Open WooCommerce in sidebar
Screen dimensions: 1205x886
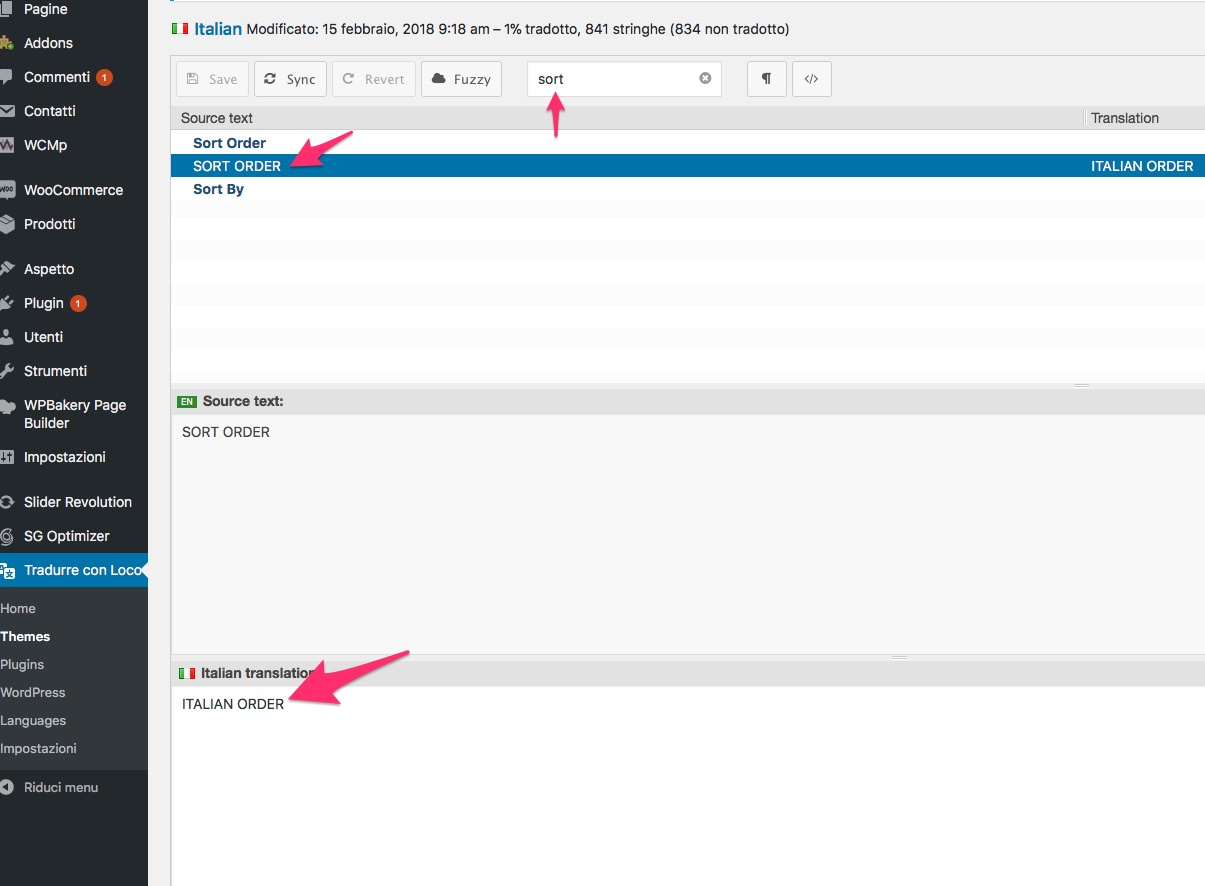tap(74, 190)
